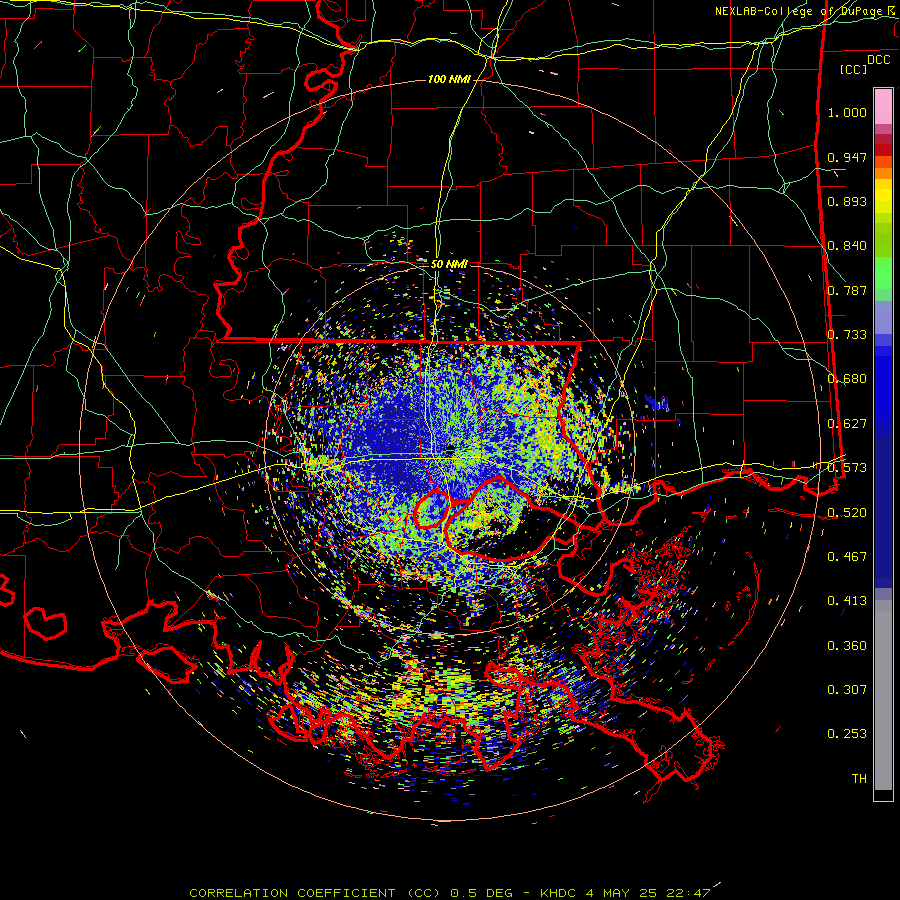
Task: Click the 0.413 color scale value
Action: [x=847, y=601]
